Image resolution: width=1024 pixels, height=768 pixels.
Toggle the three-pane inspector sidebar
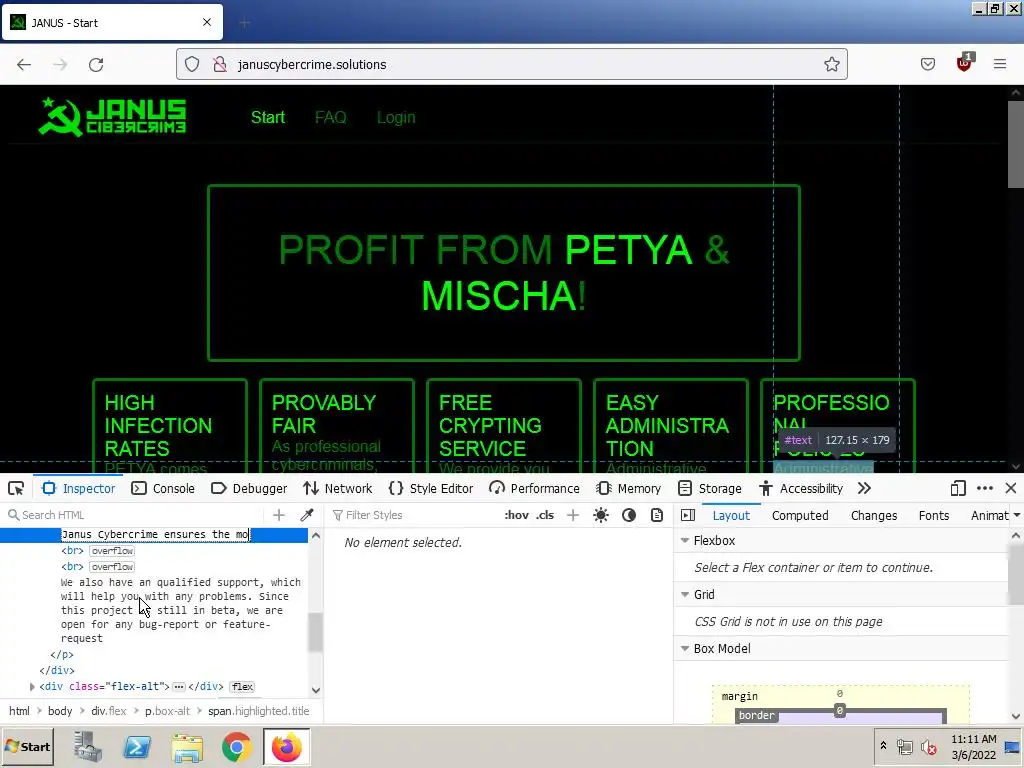click(688, 515)
